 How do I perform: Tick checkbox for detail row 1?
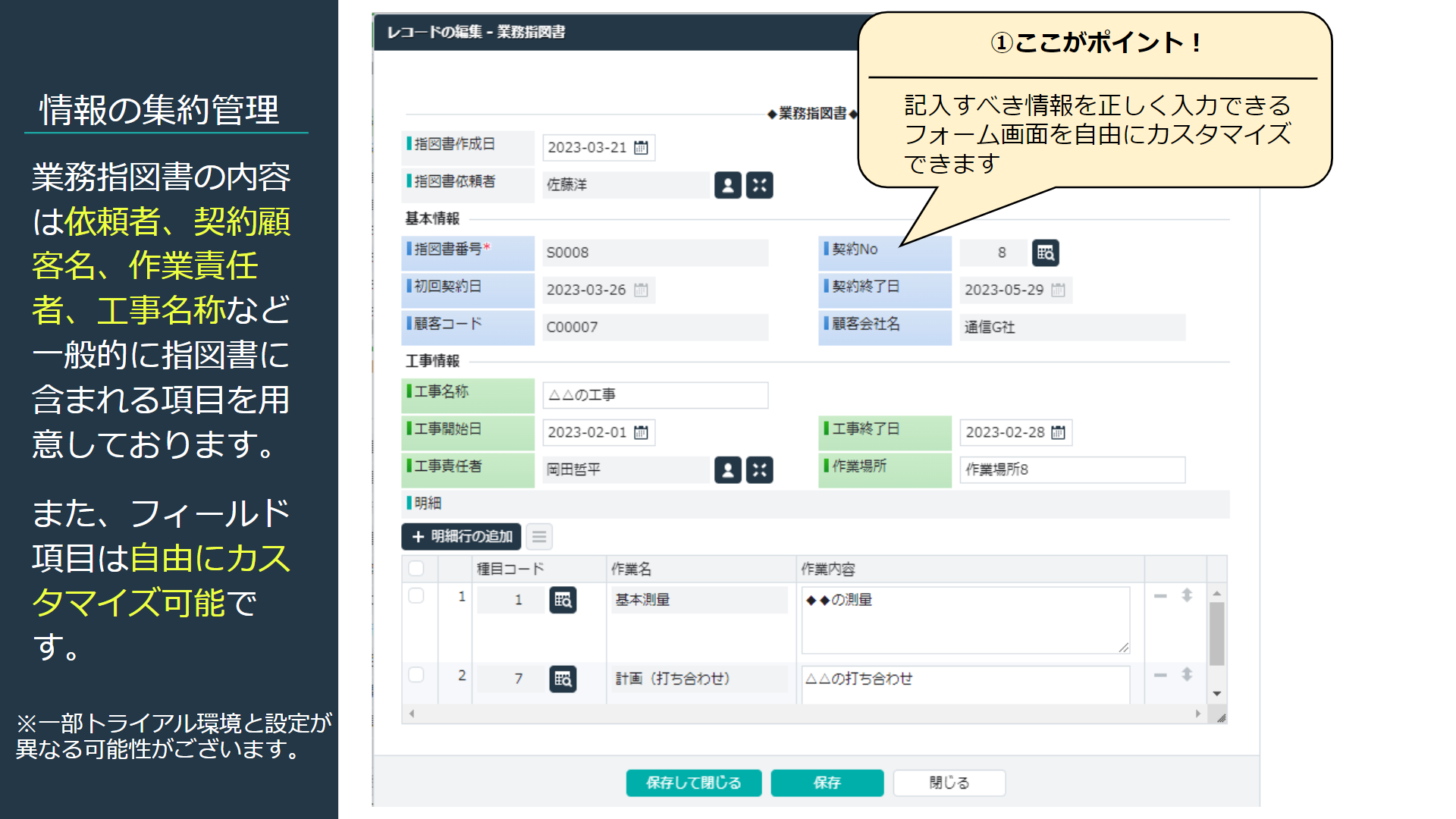416,596
